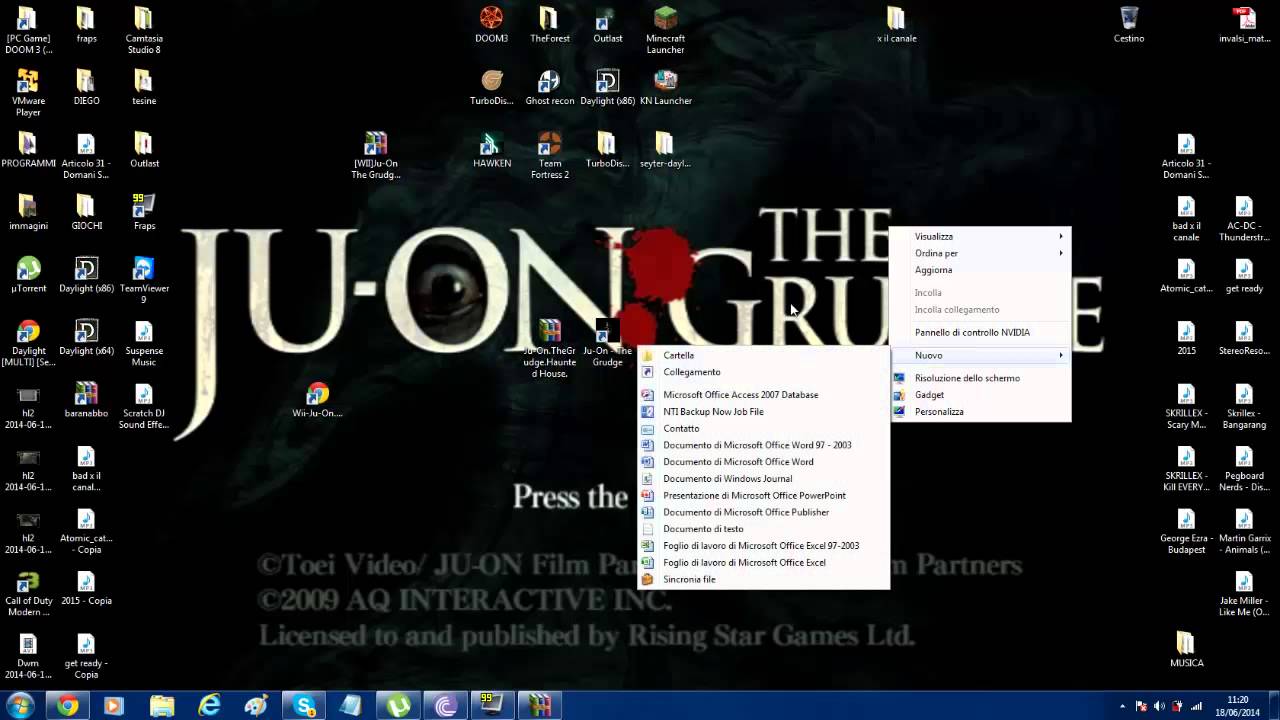Create a new Collegamento
This screenshot has width=1280, height=720.
point(763,372)
